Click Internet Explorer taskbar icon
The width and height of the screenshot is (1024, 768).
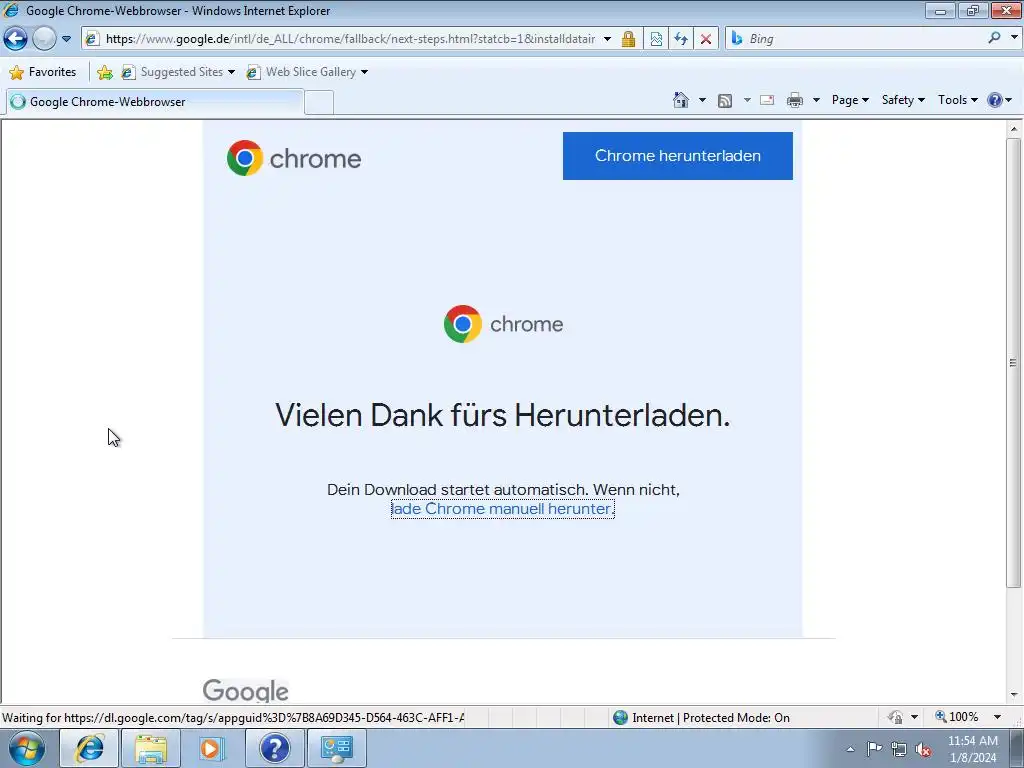coord(88,748)
